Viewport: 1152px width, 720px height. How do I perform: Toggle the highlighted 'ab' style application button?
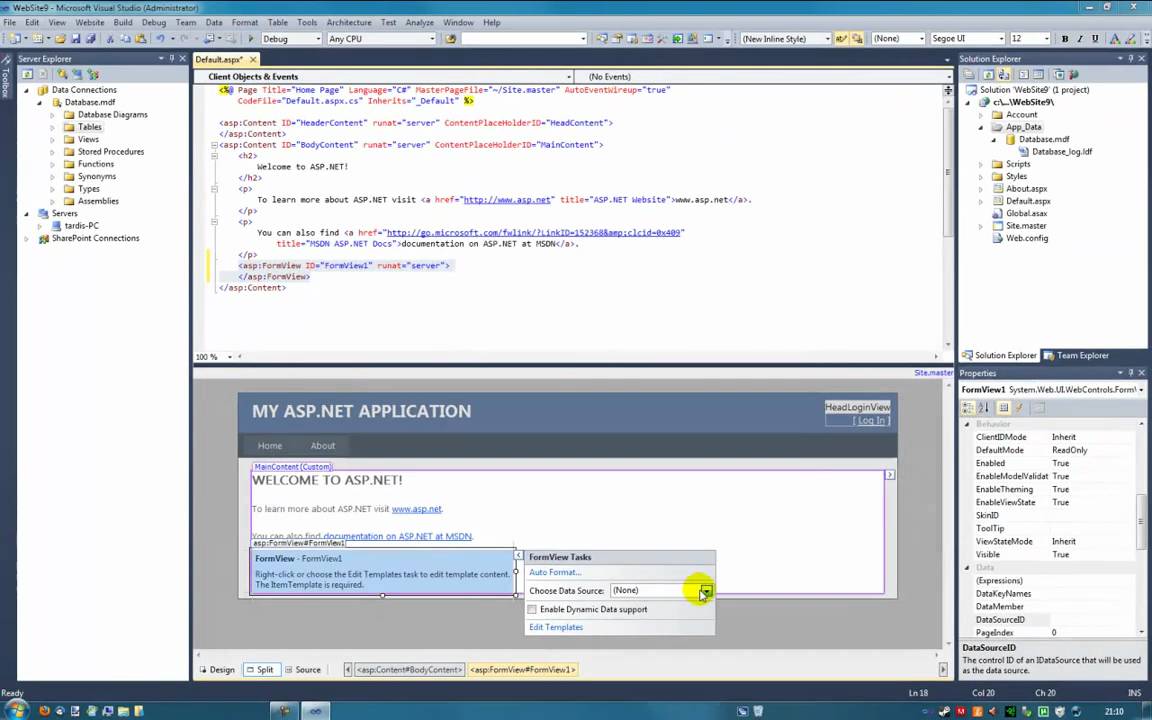(841, 39)
